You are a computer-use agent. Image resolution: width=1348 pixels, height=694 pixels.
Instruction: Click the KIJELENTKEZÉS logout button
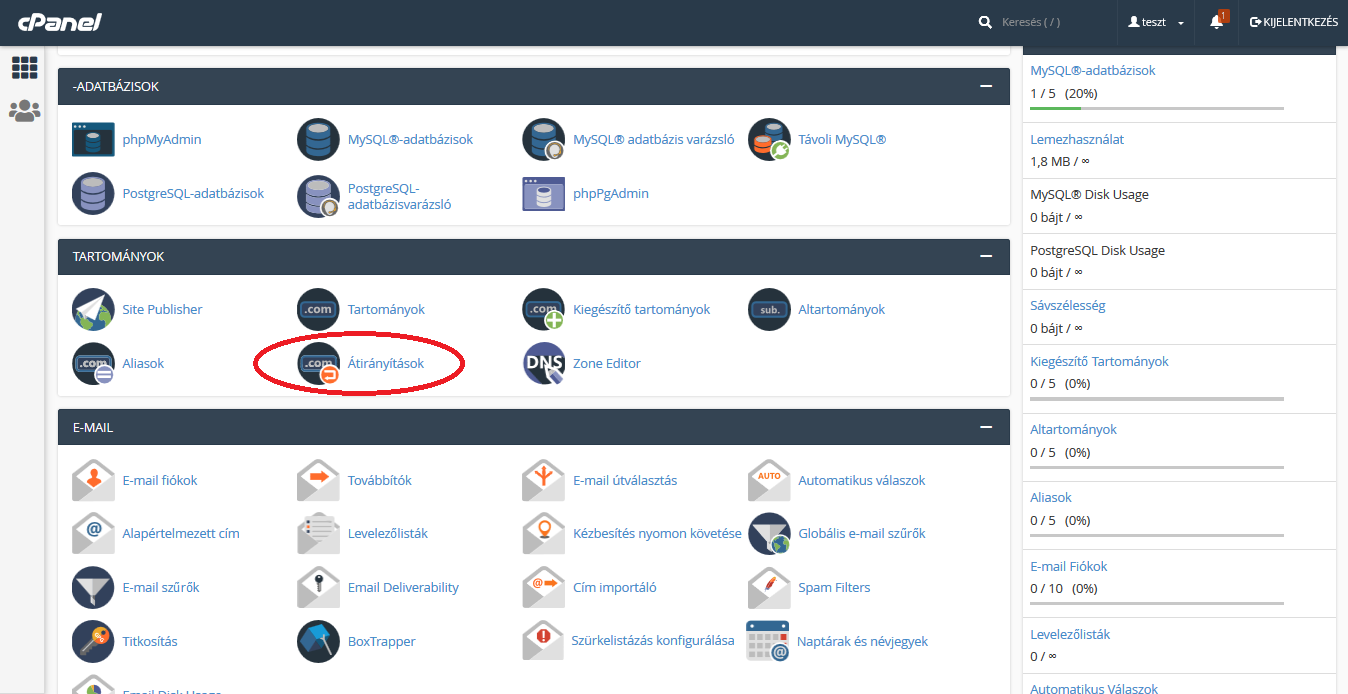point(1293,22)
